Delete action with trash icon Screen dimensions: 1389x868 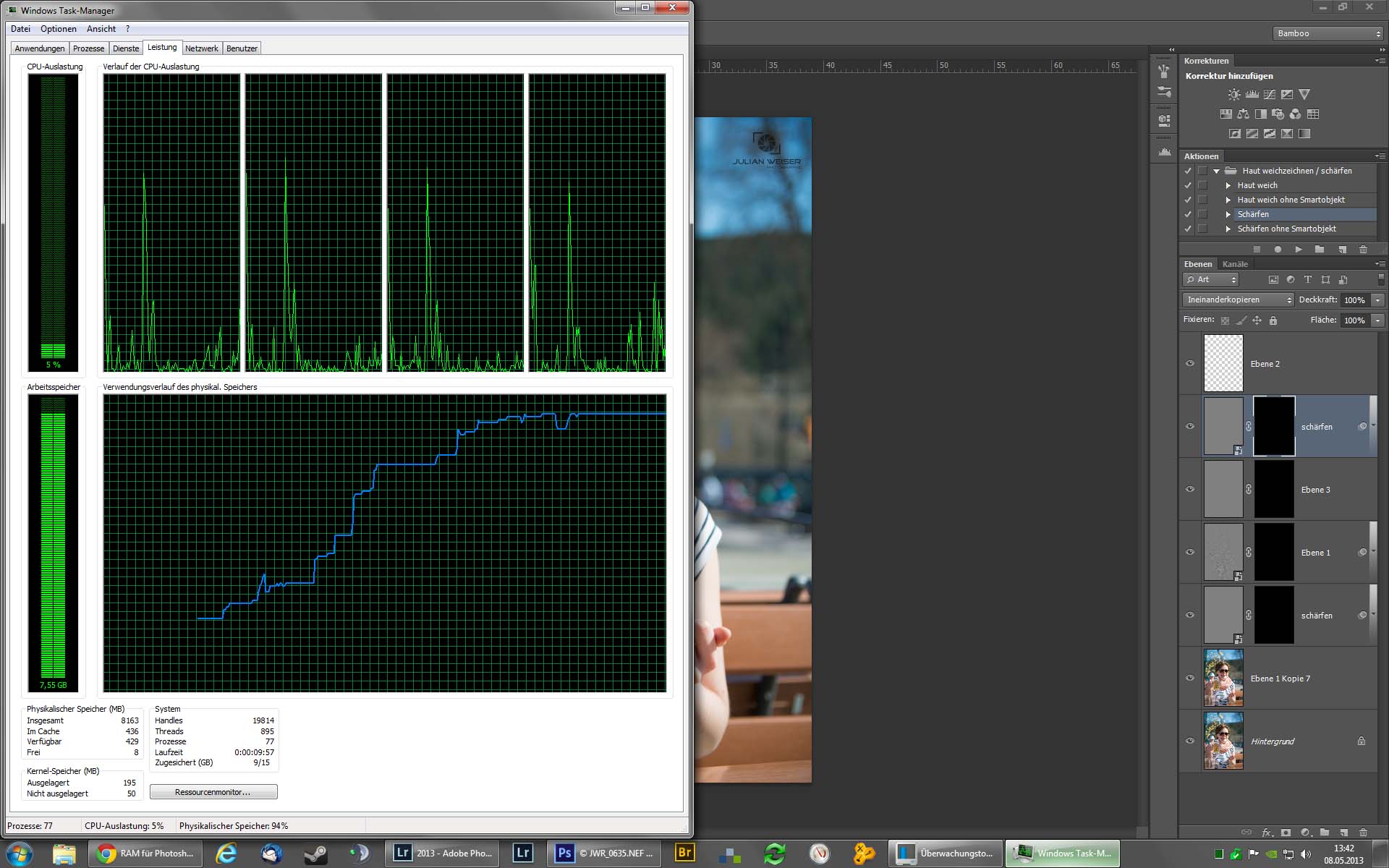(x=1363, y=250)
